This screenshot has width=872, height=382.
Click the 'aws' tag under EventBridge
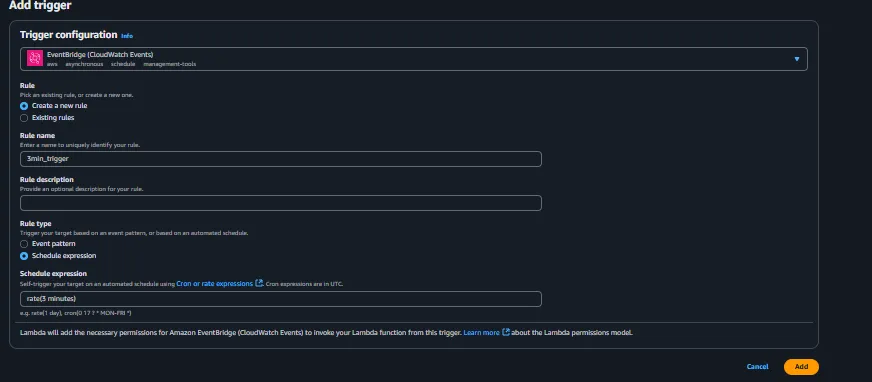pyautogui.click(x=52, y=64)
